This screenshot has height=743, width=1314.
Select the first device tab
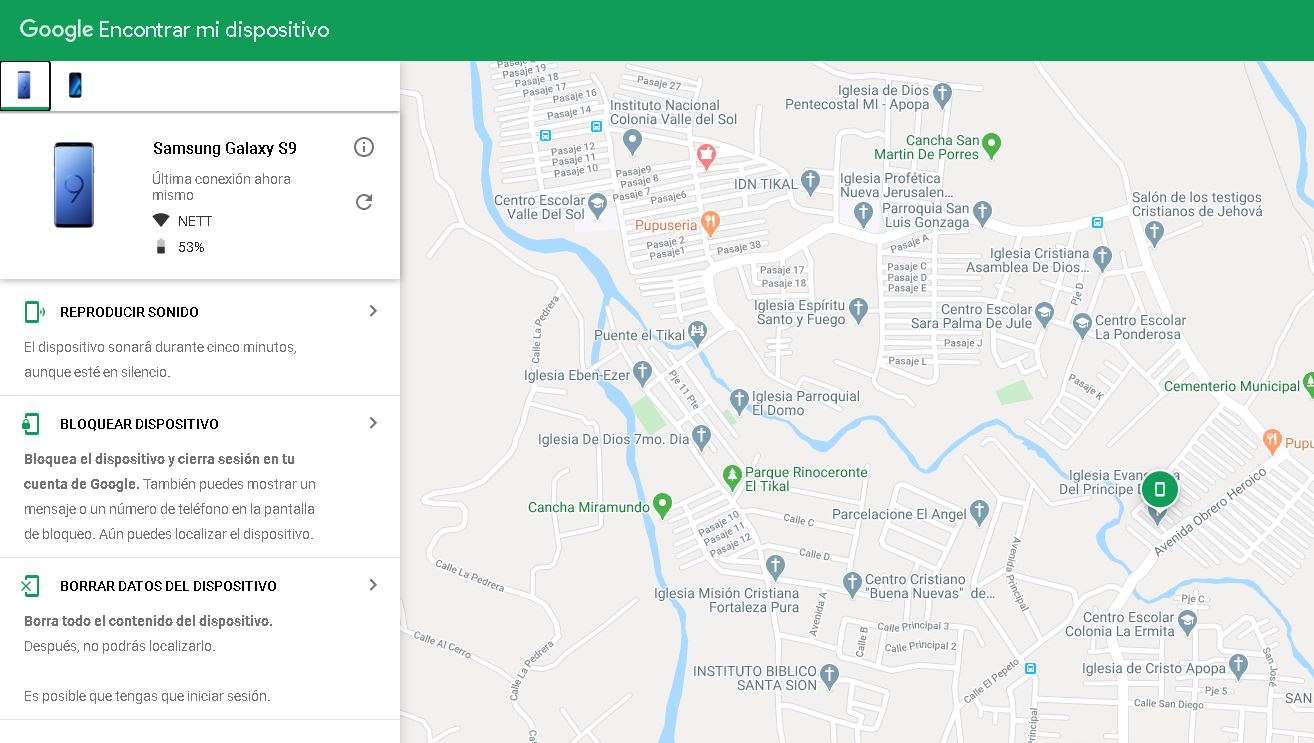(25, 85)
